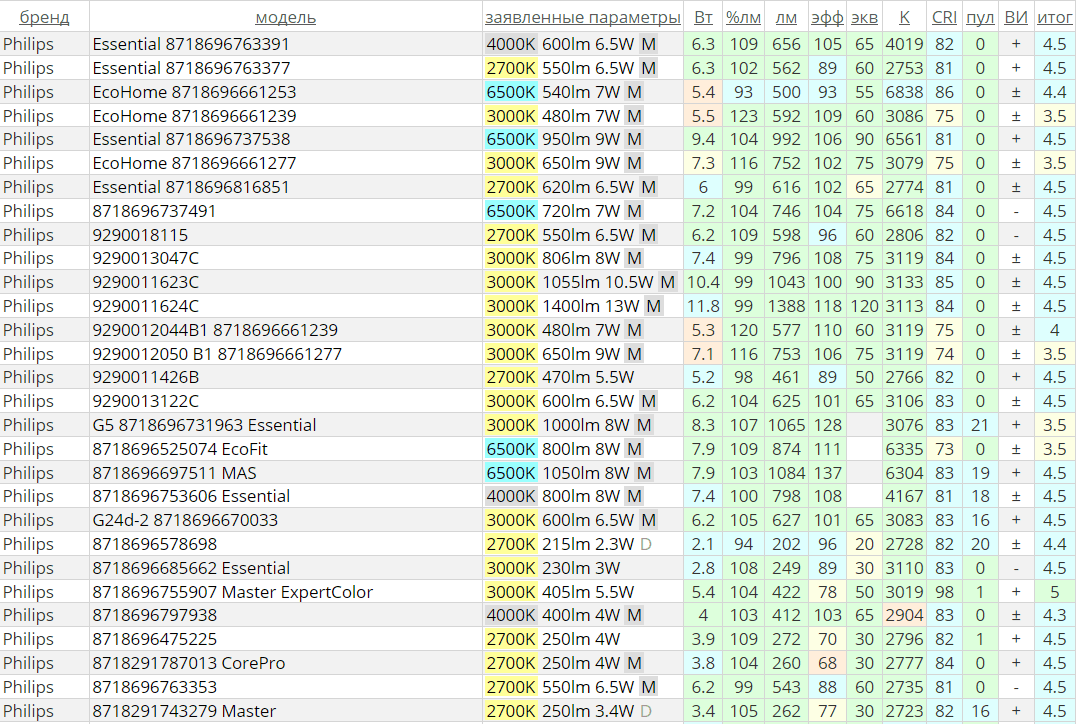
Task: Click total score 4.3
Action: point(1054,616)
